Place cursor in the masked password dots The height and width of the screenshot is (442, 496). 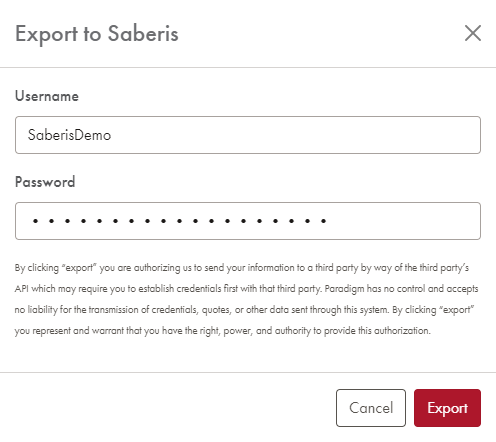[x=179, y=221]
